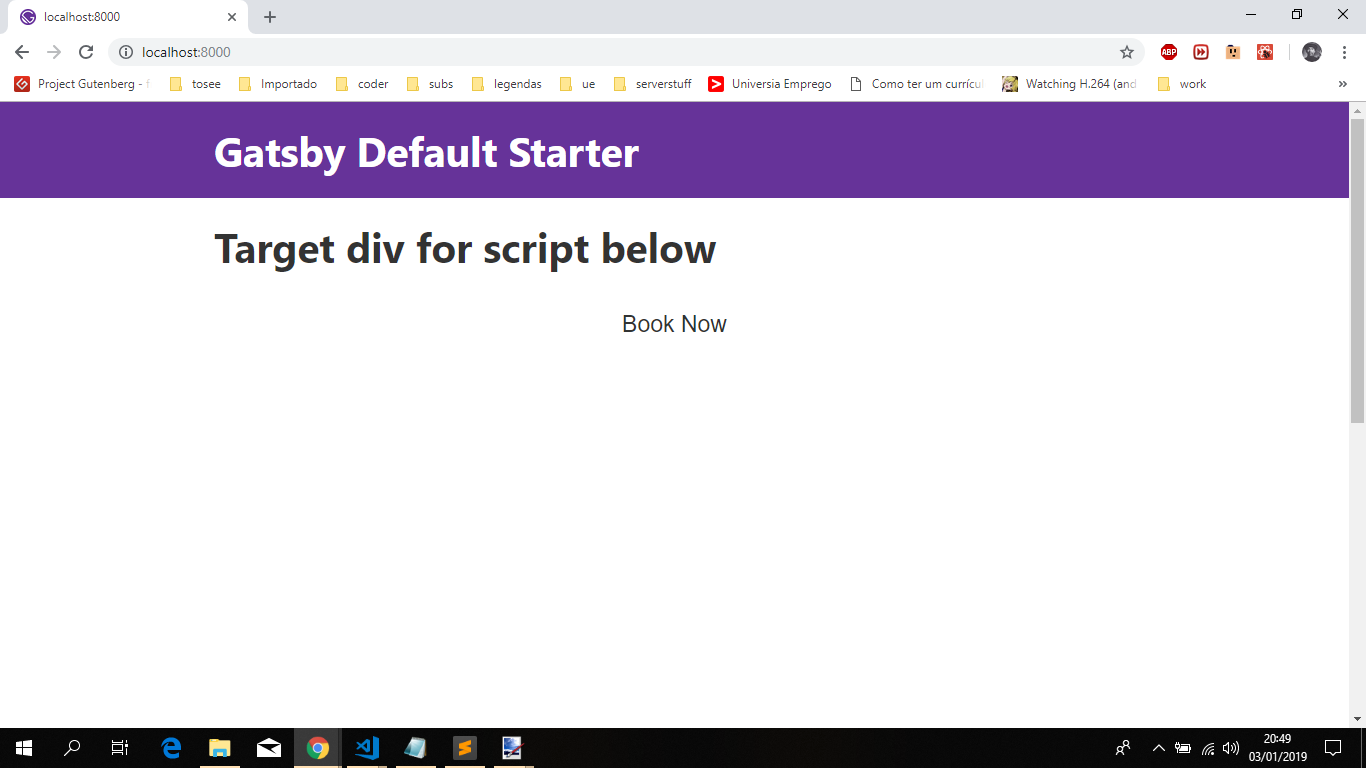Open the coder bookmarks folder
This screenshot has width=1366, height=768.
click(x=362, y=84)
